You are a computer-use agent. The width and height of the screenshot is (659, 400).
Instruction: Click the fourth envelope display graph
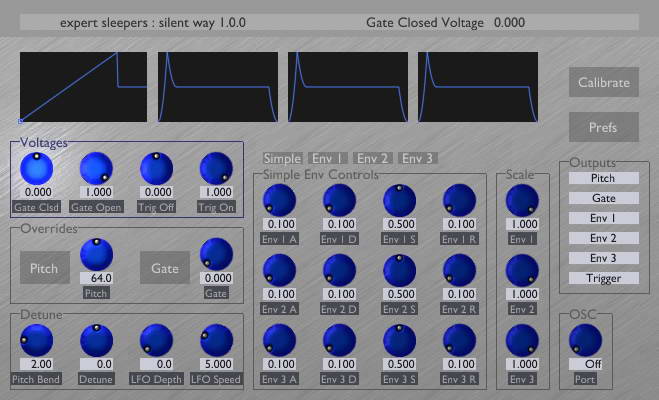pyautogui.click(x=478, y=87)
